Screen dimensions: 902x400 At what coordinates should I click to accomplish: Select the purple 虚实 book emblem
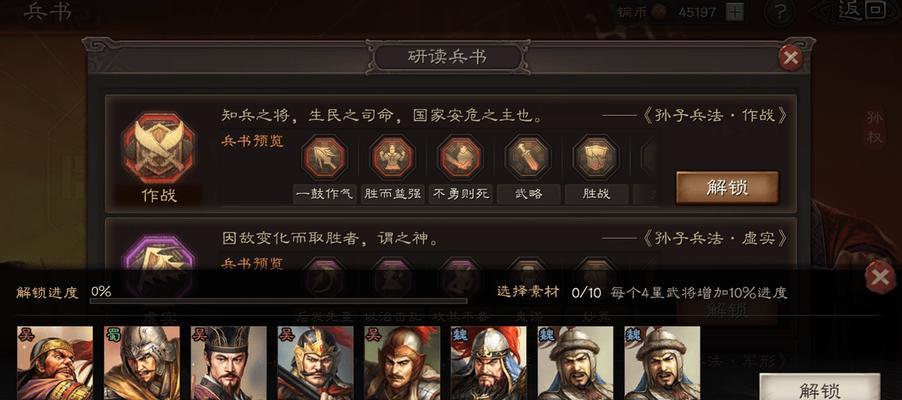point(160,262)
